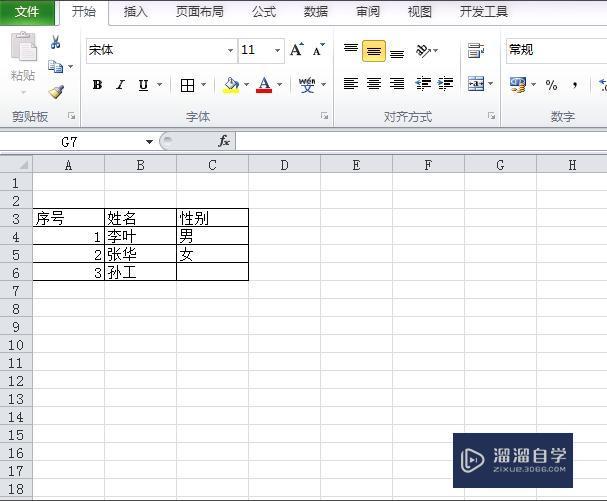Switch to the 审阅 tab

click(x=368, y=12)
